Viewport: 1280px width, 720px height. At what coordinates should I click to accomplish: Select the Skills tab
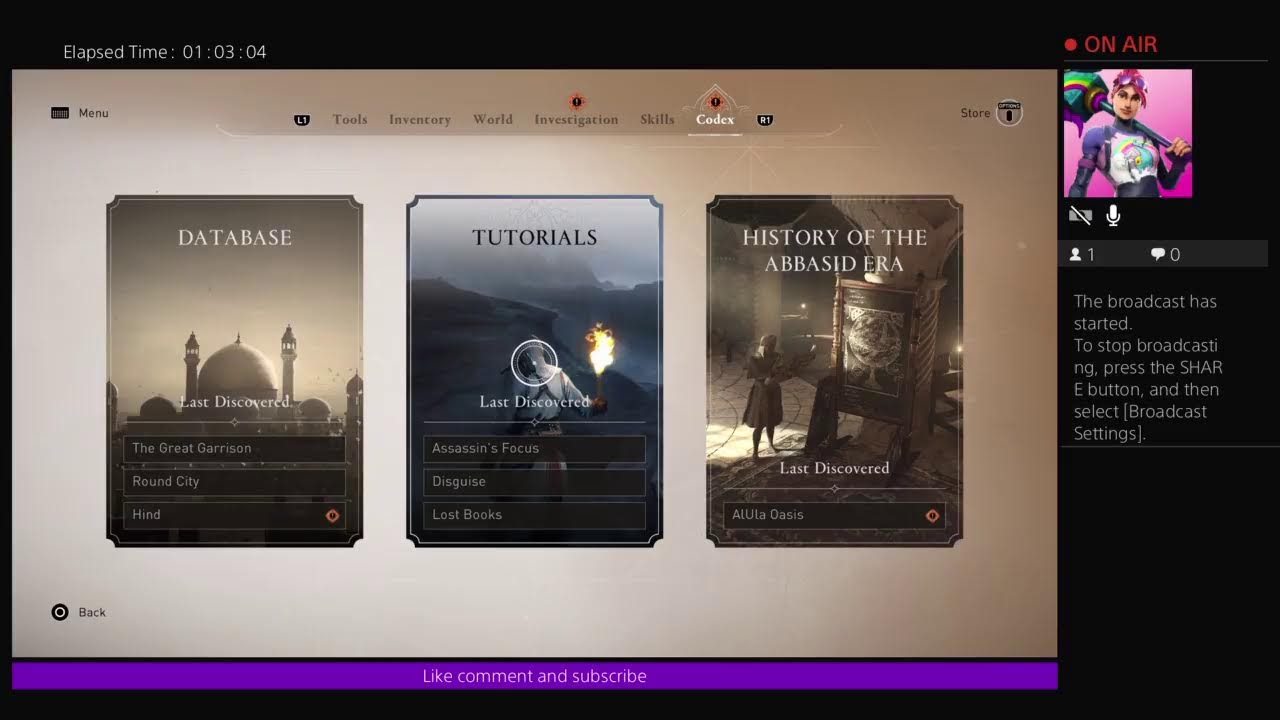coord(657,120)
